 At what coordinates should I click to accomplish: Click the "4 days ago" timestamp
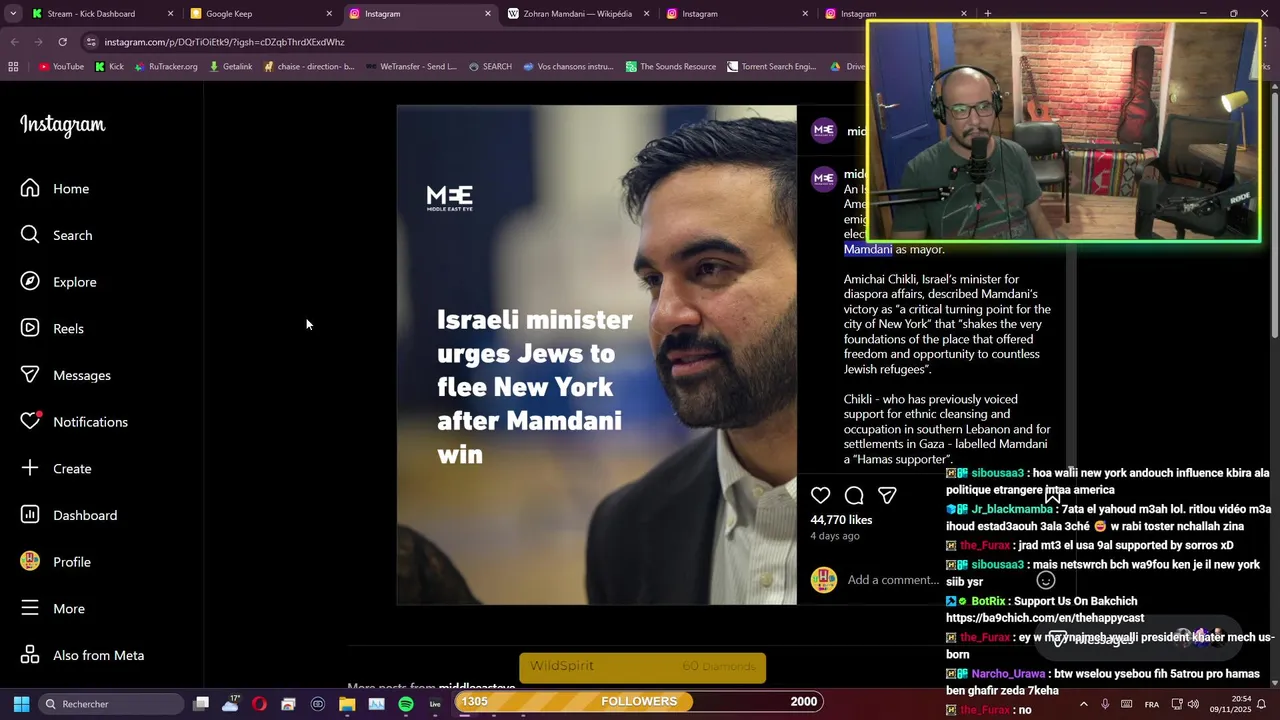point(835,536)
